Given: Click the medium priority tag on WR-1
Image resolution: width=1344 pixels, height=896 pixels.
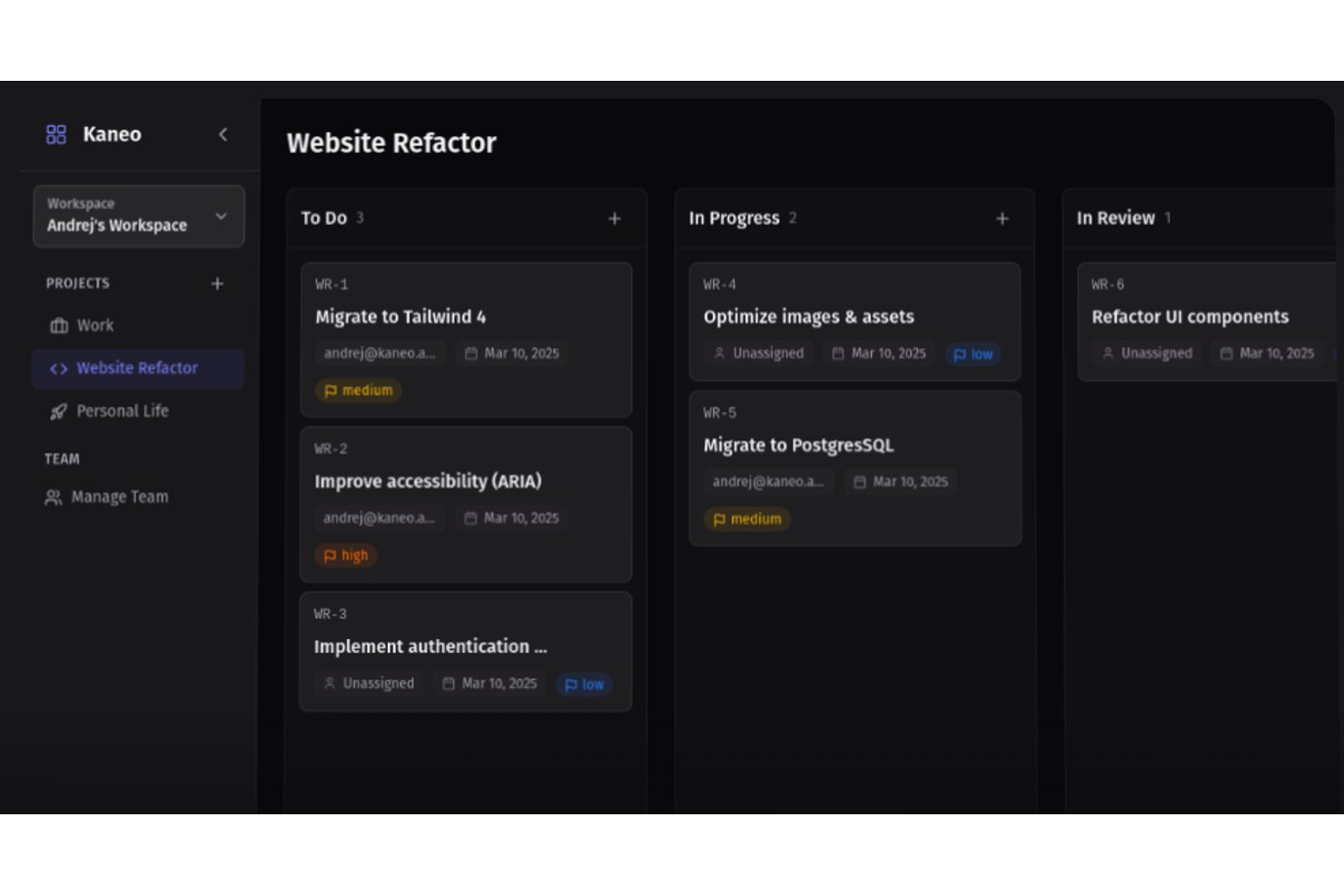Looking at the screenshot, I should pyautogui.click(x=359, y=390).
